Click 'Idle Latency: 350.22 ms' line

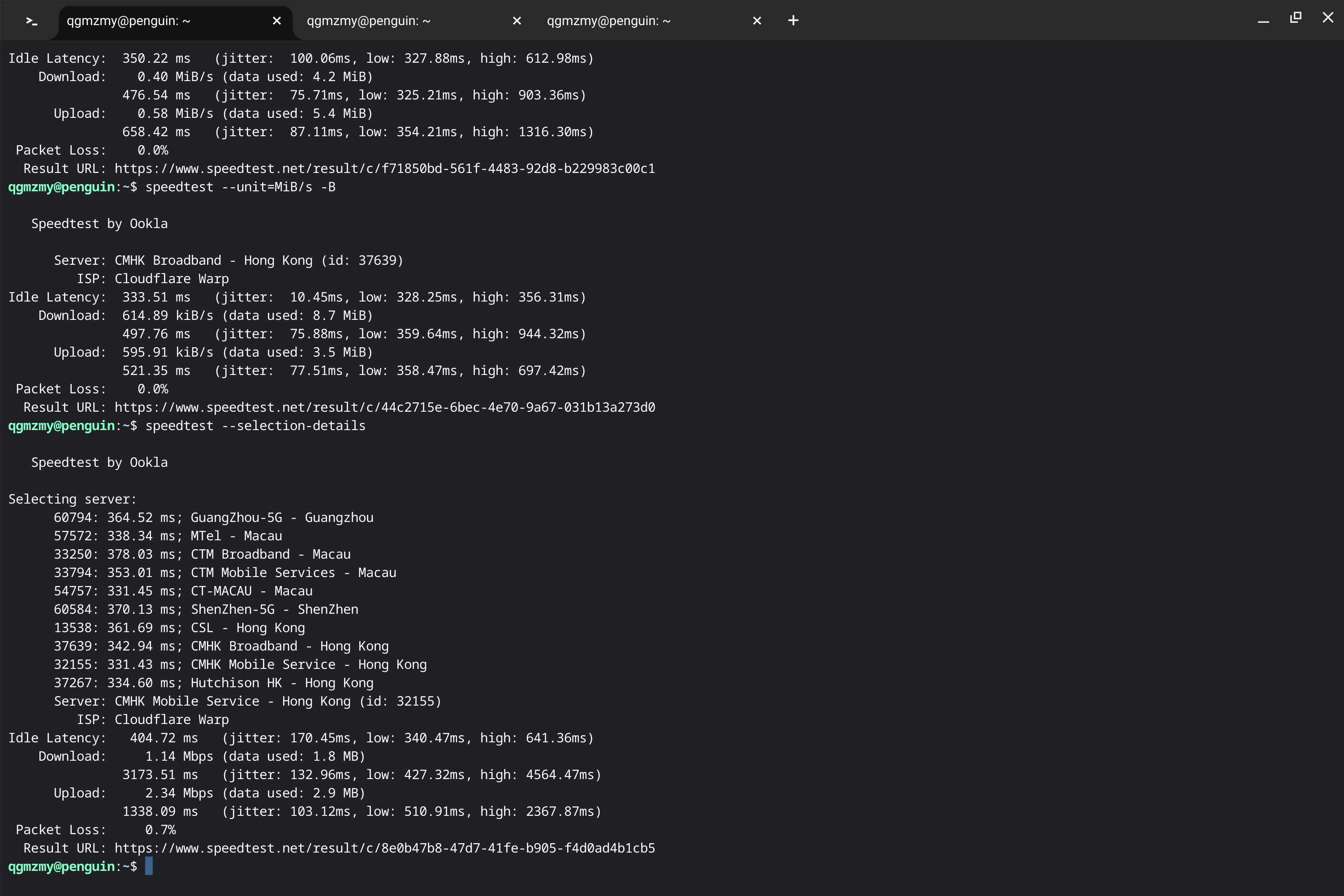pyautogui.click(x=301, y=58)
